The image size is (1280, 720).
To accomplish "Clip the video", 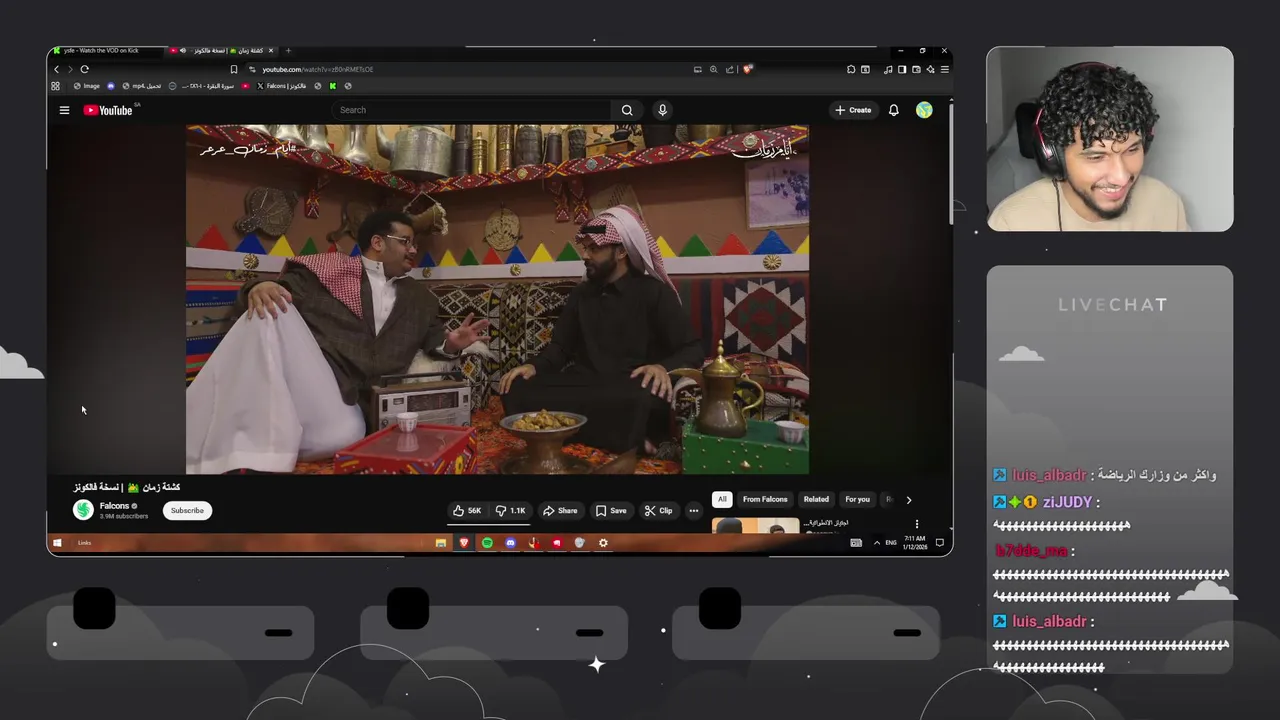I will (658, 510).
